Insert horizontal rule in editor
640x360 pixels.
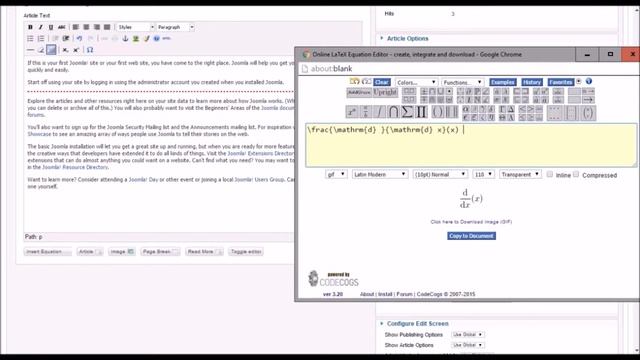[30, 50]
